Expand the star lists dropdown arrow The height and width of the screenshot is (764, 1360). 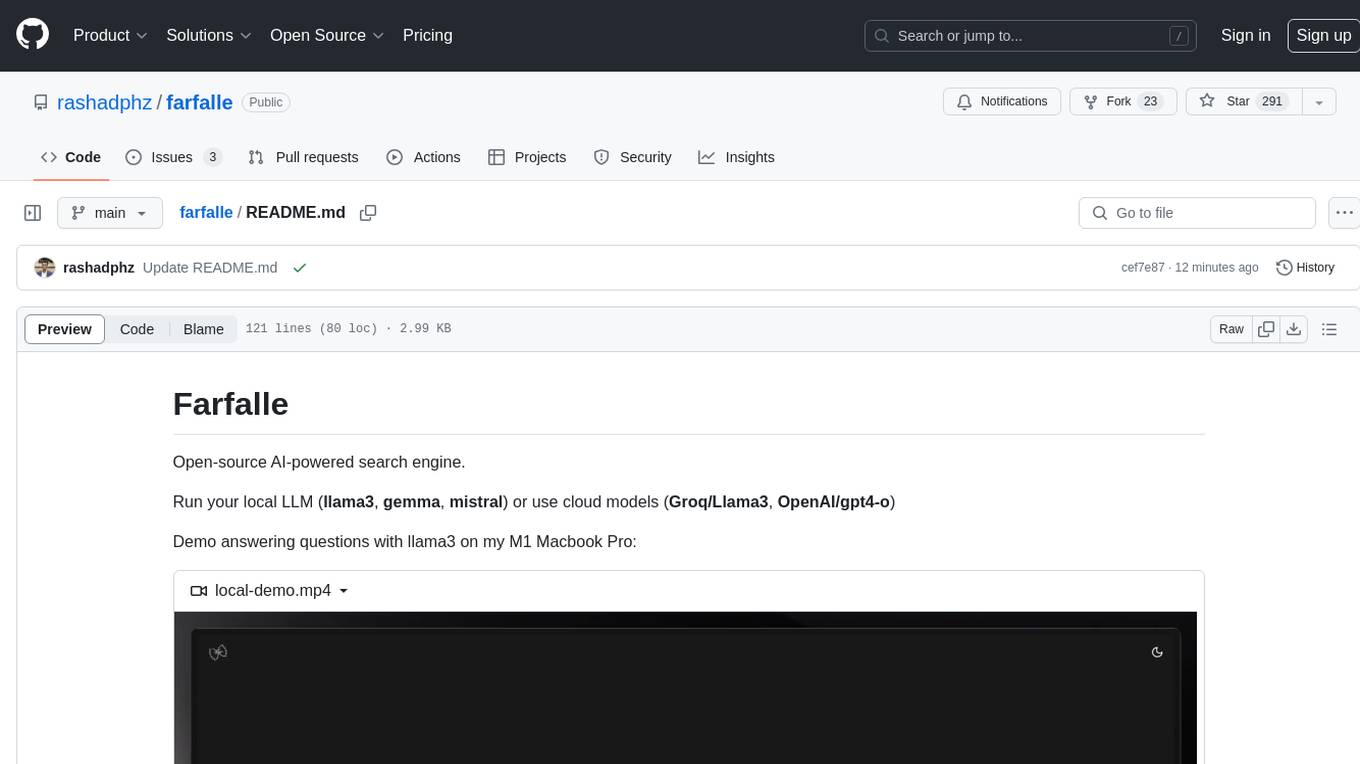click(x=1319, y=102)
